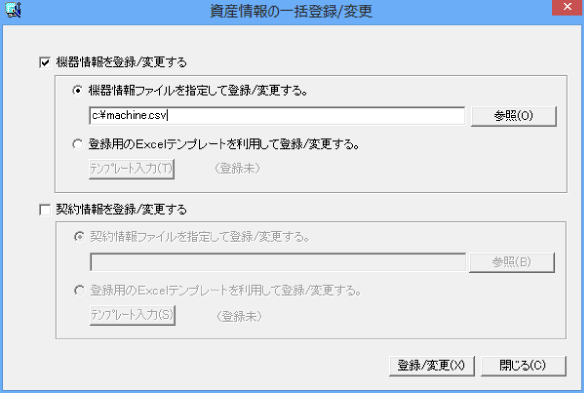The image size is (584, 393).
Task: Close the 資産情報の一括登録/変更 dialog window
Action: [567, 7]
